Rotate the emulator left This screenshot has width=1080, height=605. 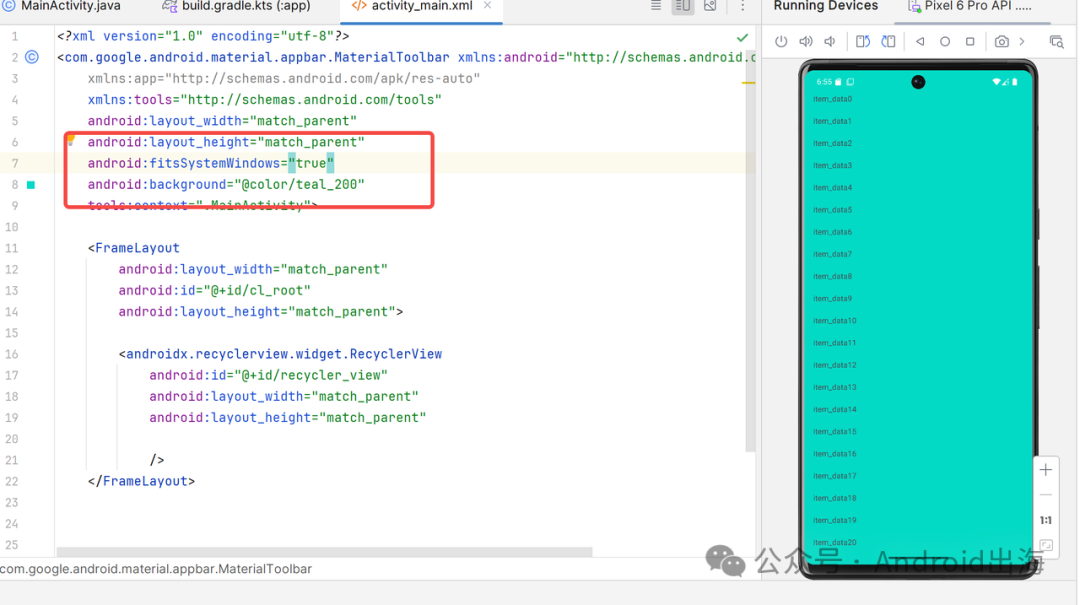pyautogui.click(x=862, y=41)
